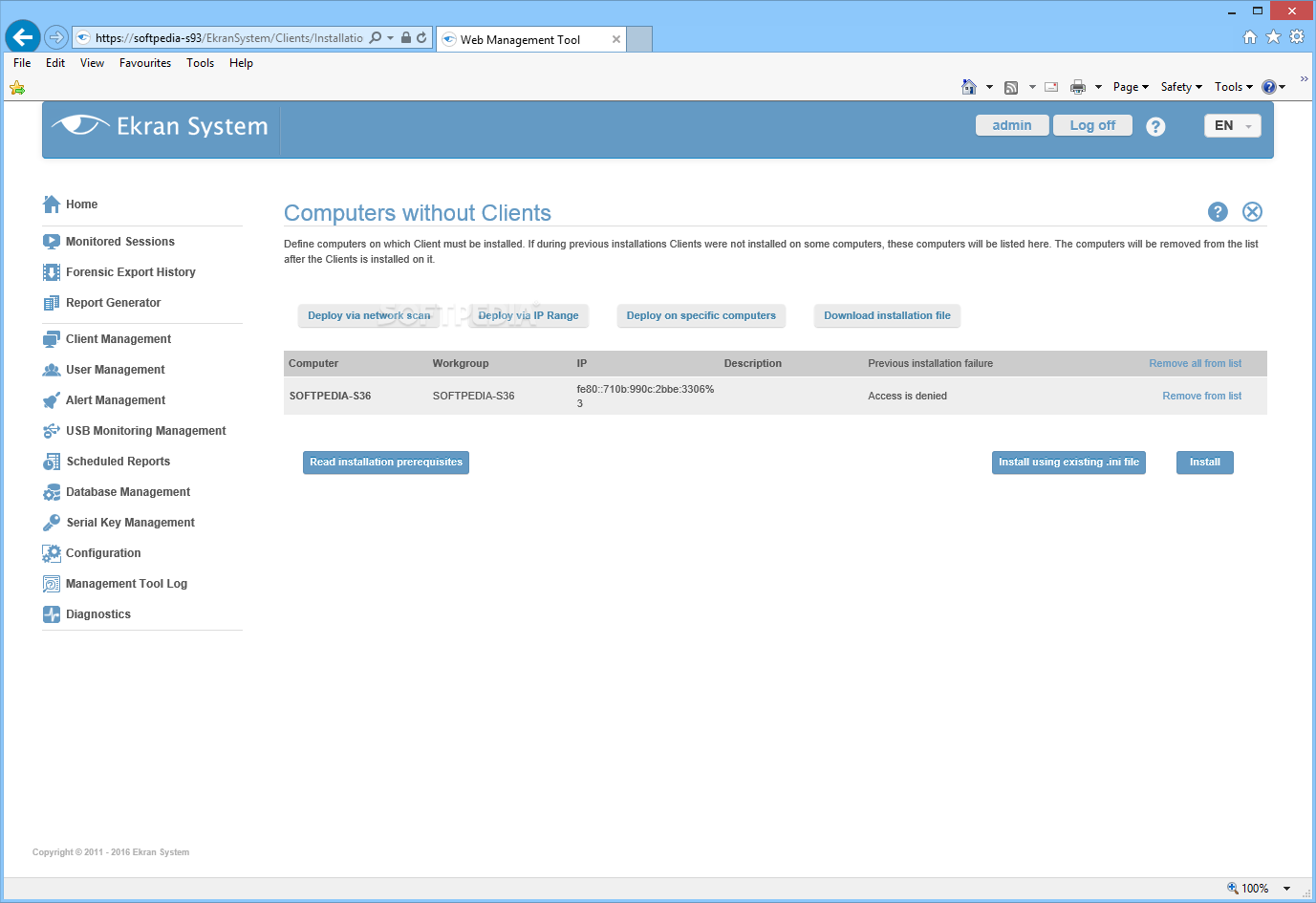Click the Read mail icon

(1051, 87)
